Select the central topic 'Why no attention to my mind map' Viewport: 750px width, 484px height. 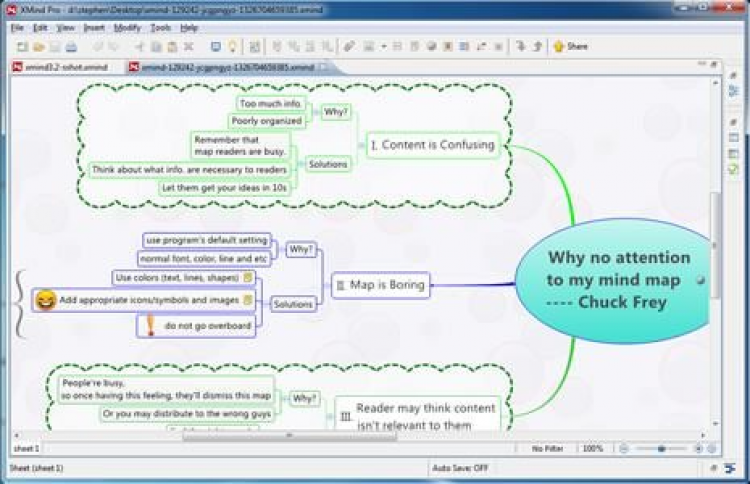tap(614, 280)
